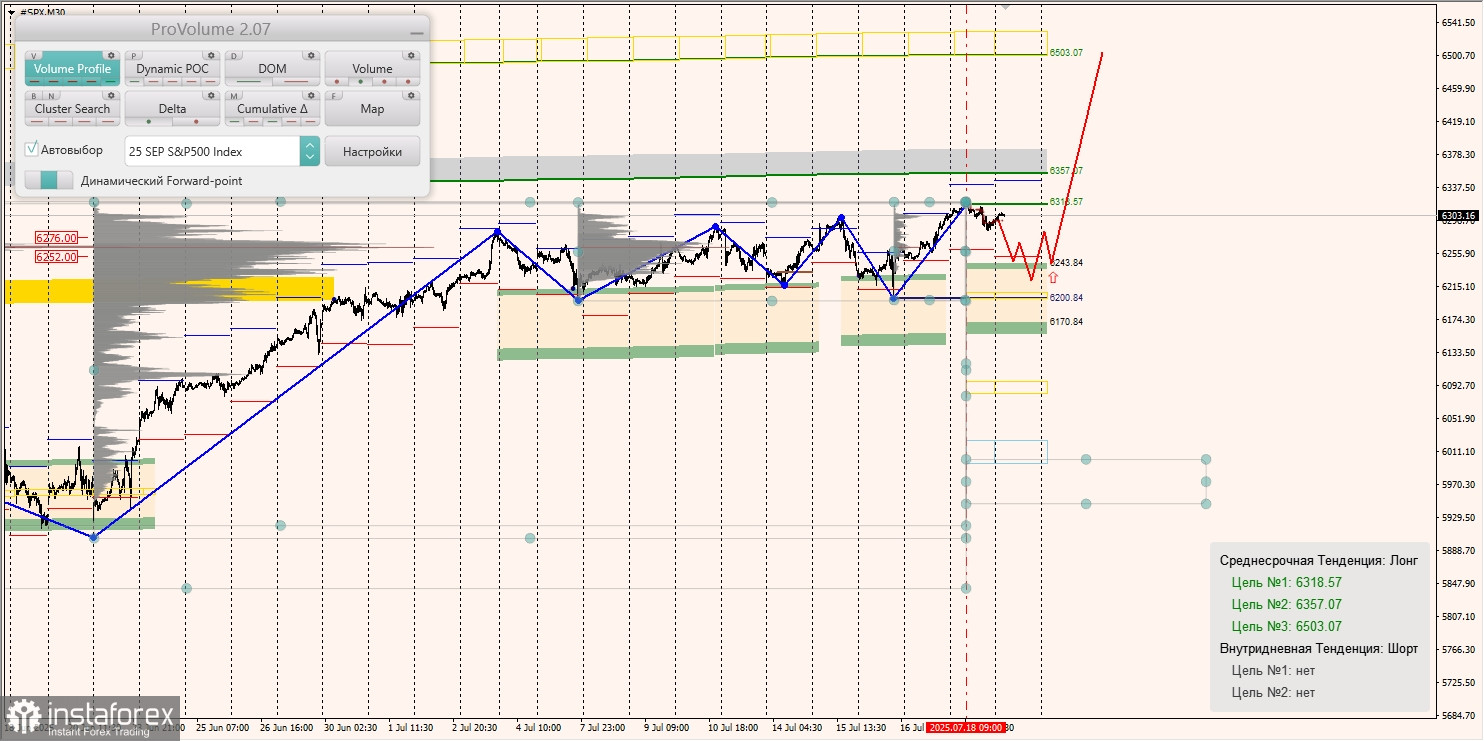Toggle the green dot under Volume button
The height and width of the screenshot is (741, 1484).
[361, 81]
